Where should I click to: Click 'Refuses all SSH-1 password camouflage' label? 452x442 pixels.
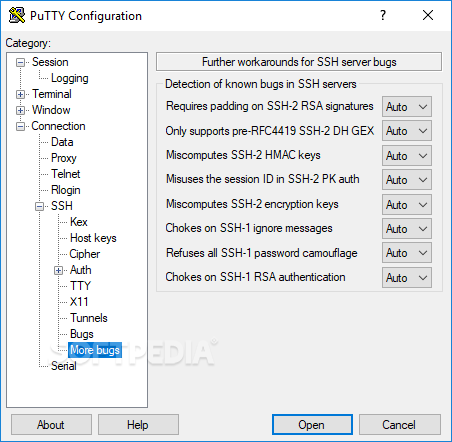262,253
